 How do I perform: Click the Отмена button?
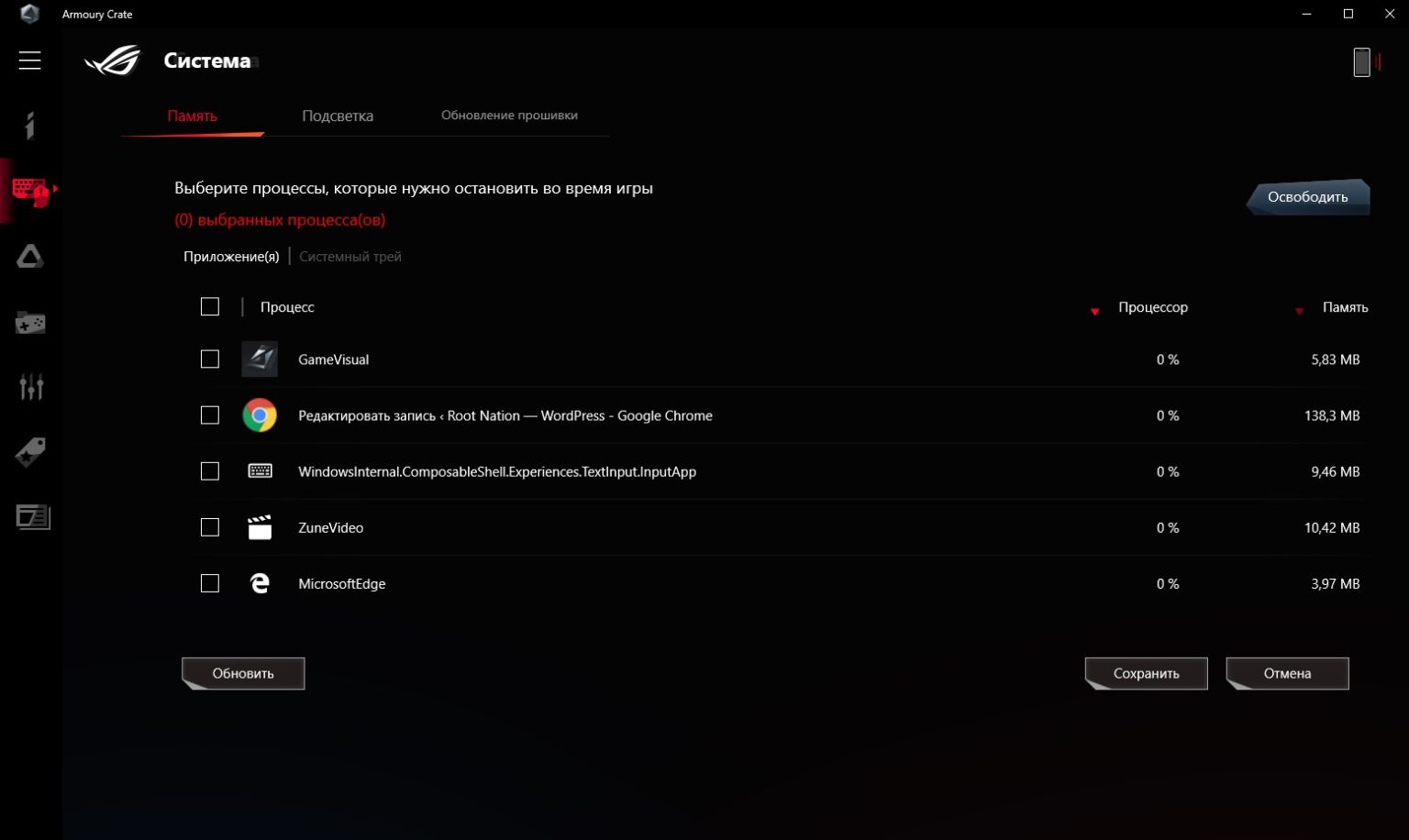(x=1288, y=673)
